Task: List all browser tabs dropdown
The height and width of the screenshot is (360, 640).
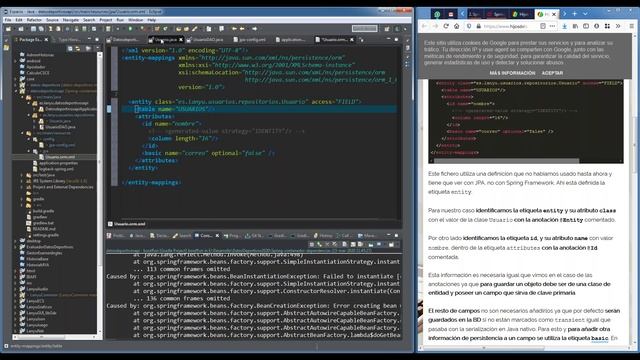Action: (x=585, y=14)
